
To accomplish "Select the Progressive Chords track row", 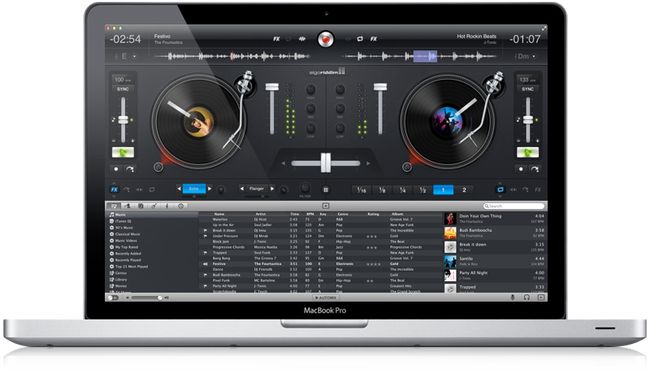I will point(321,247).
